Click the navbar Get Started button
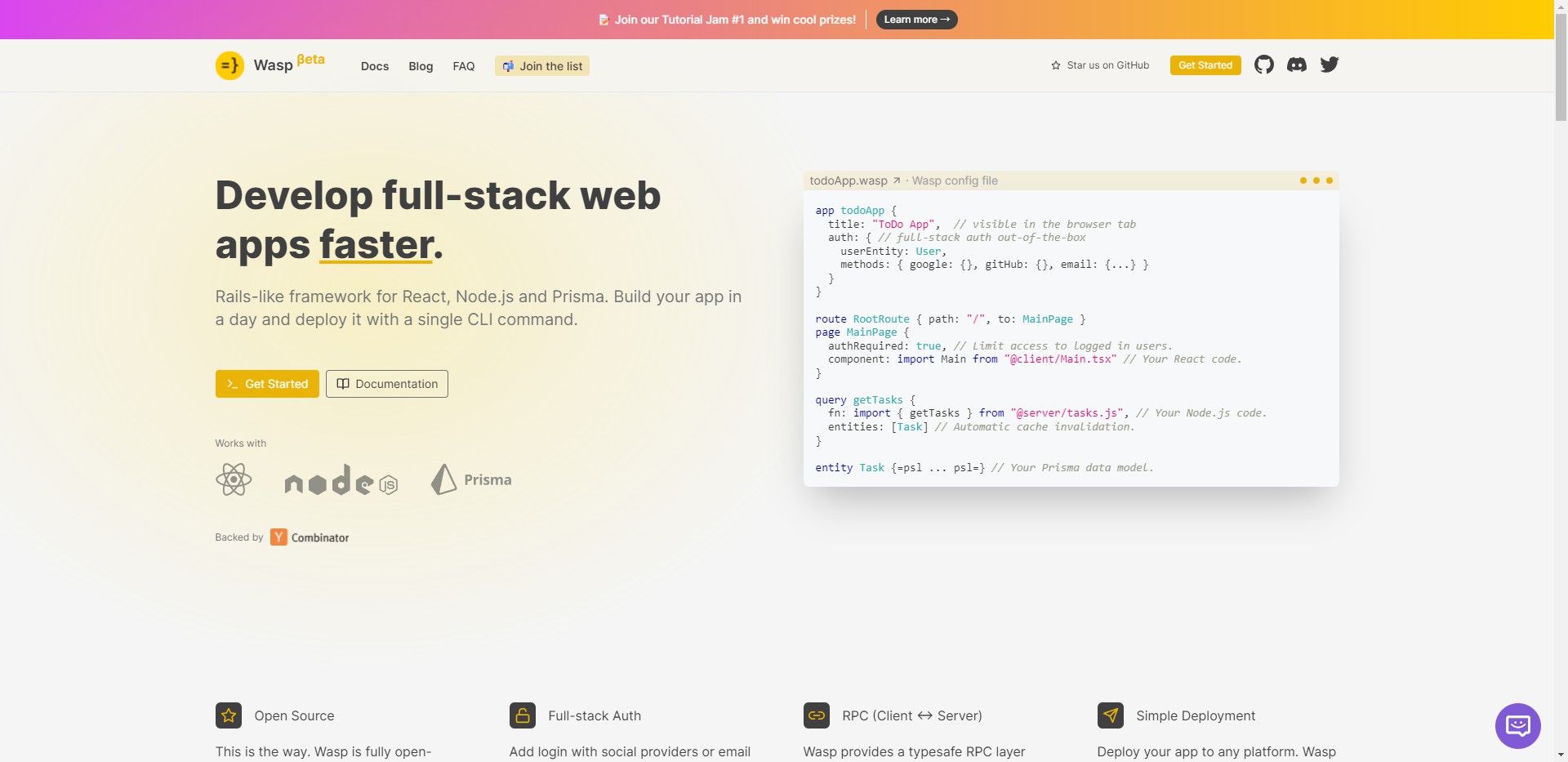The width and height of the screenshot is (1568, 762). click(1205, 65)
